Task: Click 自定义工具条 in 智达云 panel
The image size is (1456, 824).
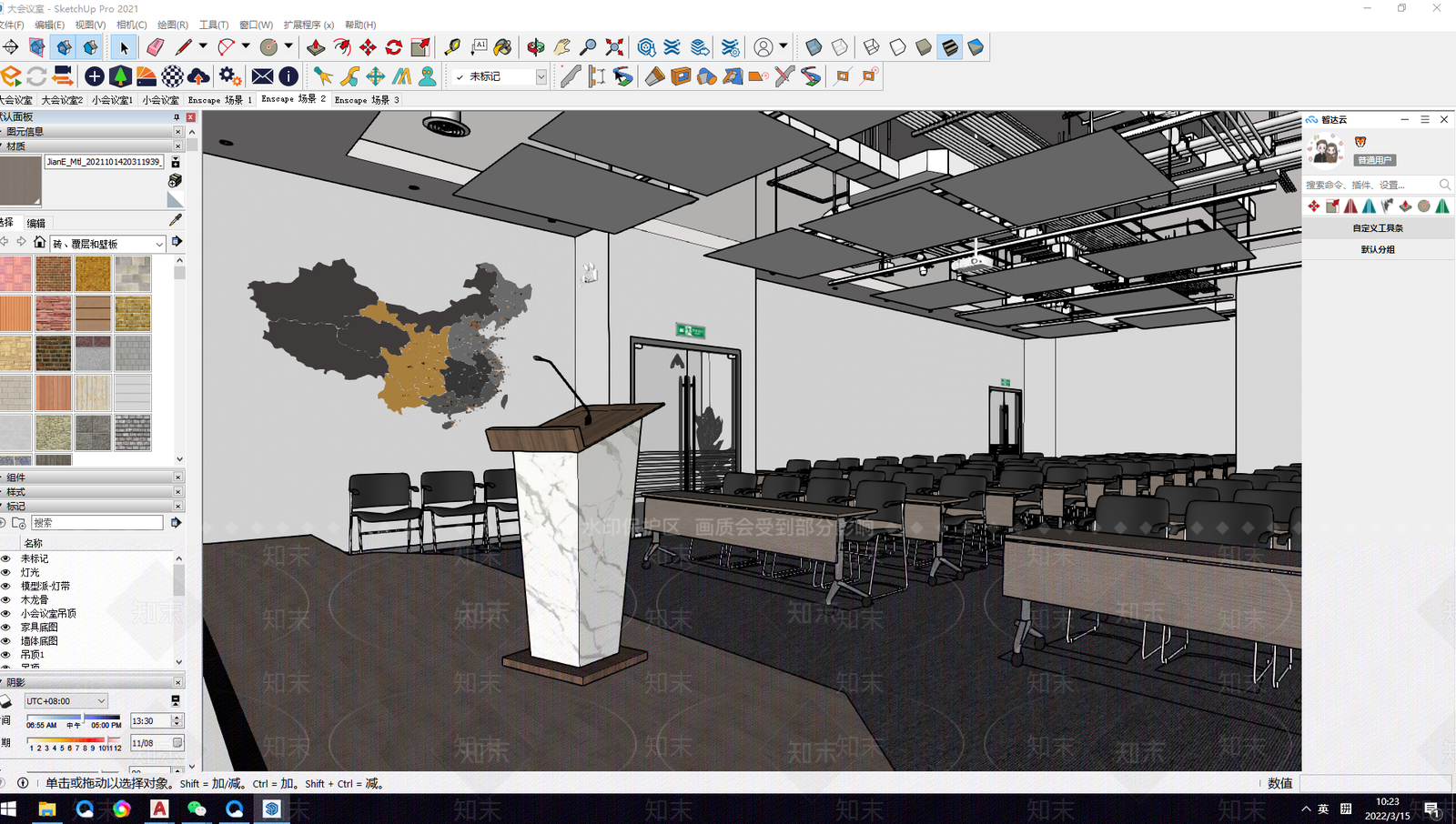Action: pyautogui.click(x=1378, y=228)
